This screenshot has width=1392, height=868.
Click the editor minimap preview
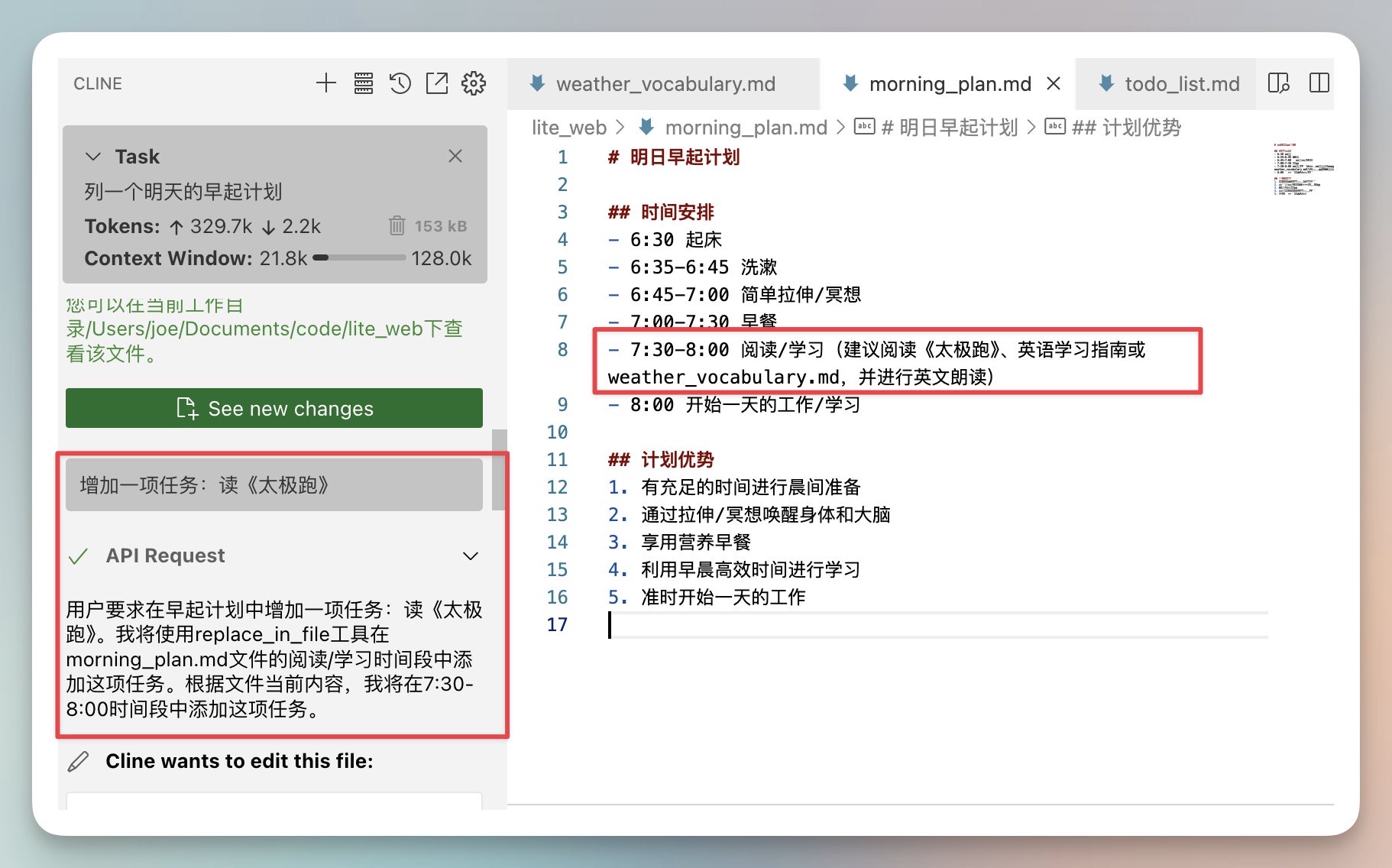click(1302, 170)
